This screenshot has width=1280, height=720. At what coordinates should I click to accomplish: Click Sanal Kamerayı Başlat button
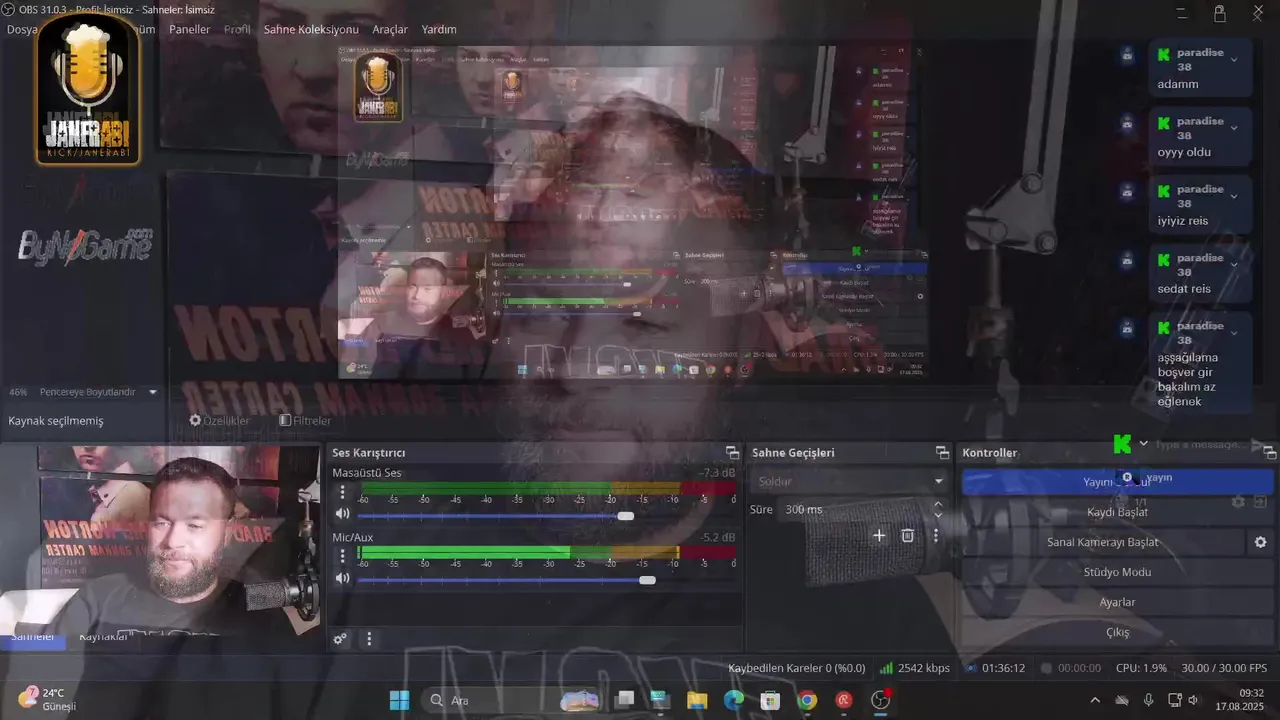click(x=1103, y=542)
